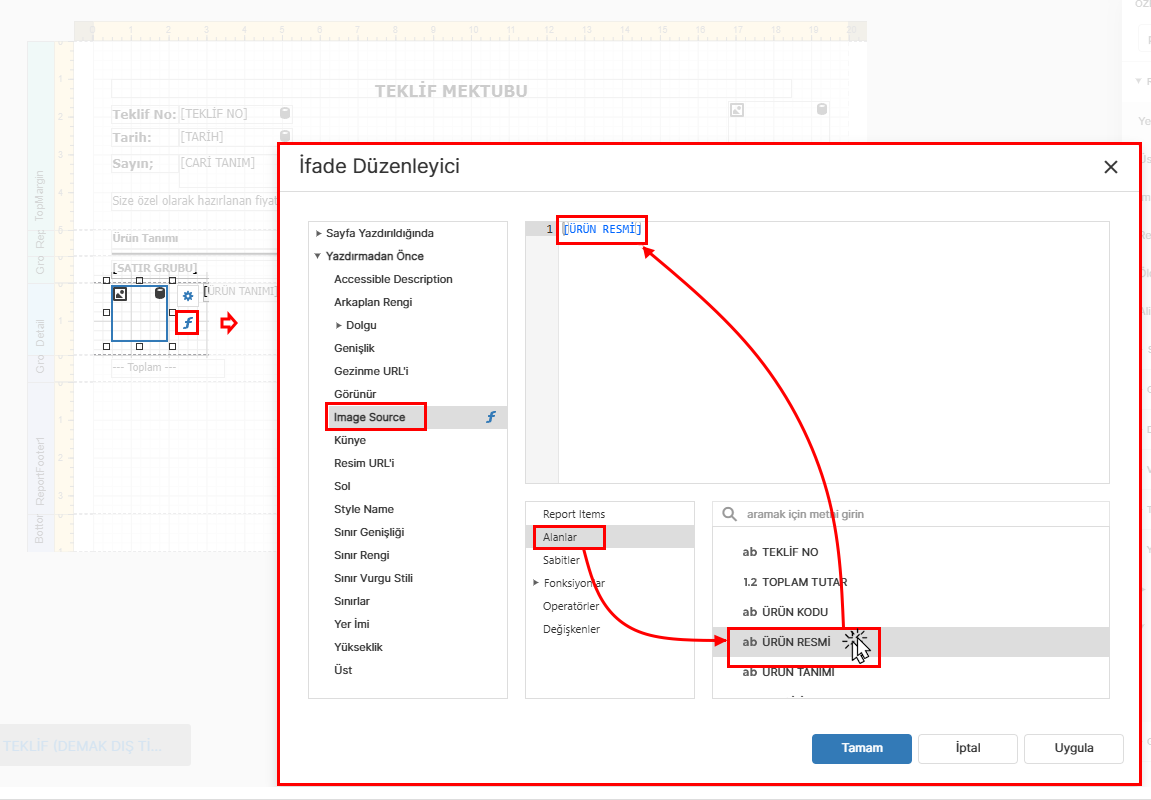Select Yükseklik property
The width and height of the screenshot is (1151, 800).
coord(358,647)
